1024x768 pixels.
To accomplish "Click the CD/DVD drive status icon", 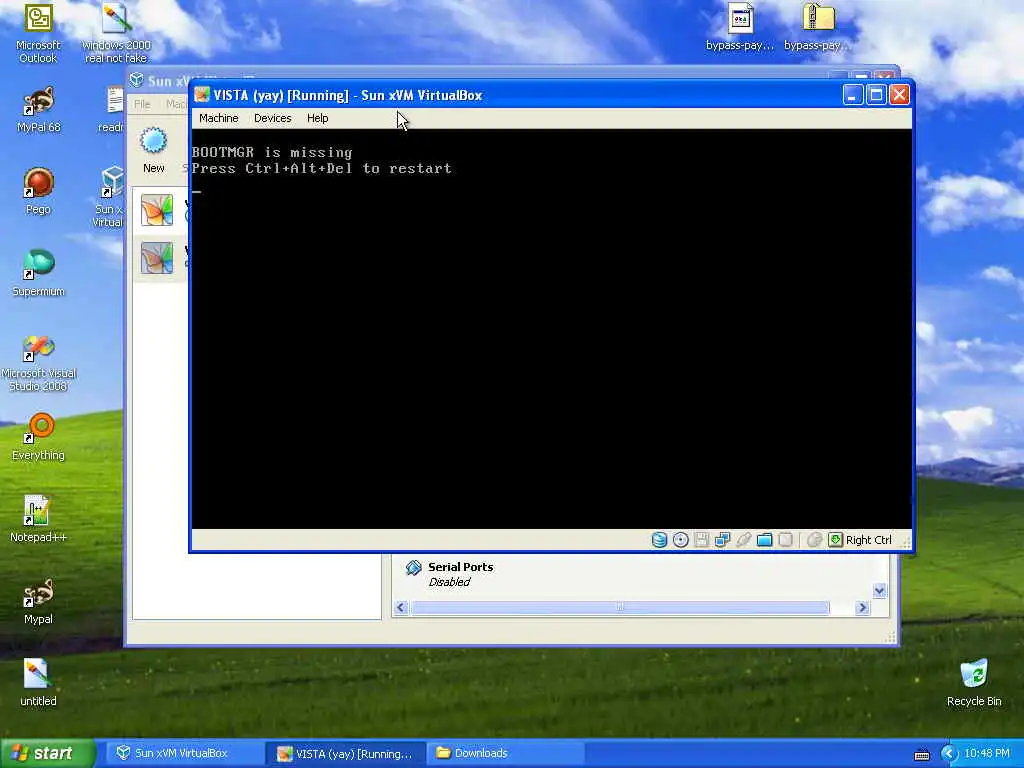I will pyautogui.click(x=680, y=540).
